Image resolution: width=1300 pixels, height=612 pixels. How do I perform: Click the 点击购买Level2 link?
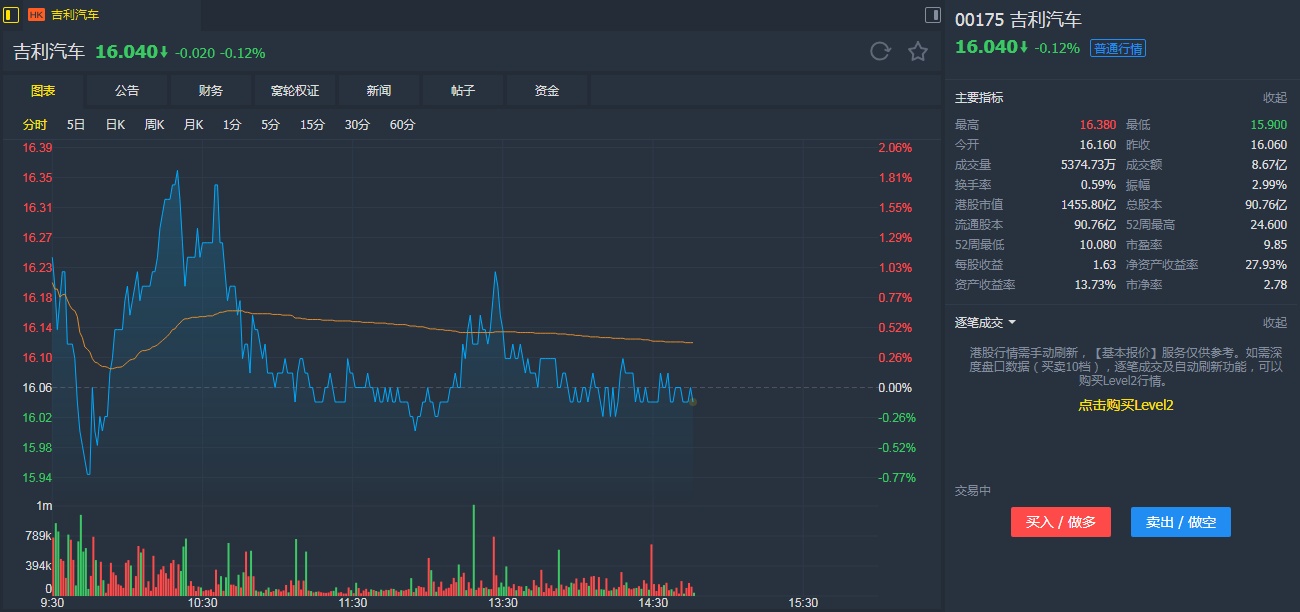pos(1125,405)
